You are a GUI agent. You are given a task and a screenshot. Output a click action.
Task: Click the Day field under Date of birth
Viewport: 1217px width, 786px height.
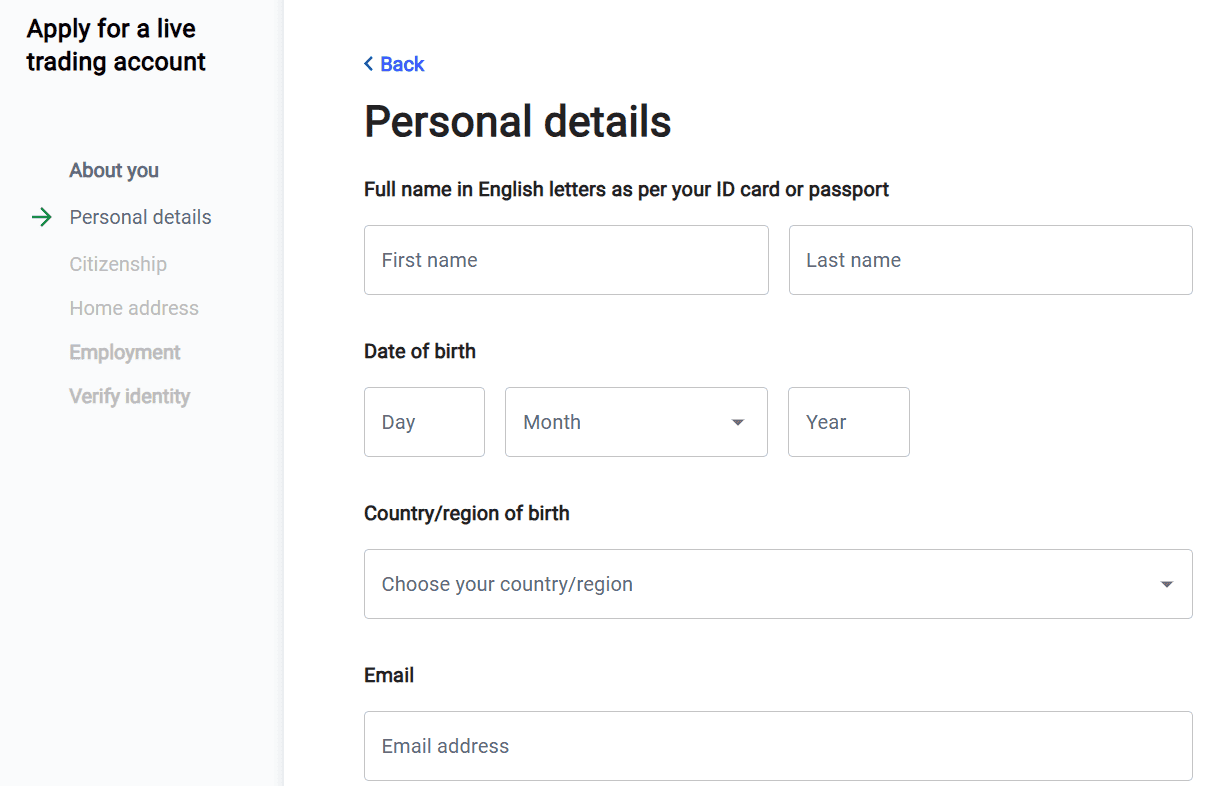pos(424,422)
